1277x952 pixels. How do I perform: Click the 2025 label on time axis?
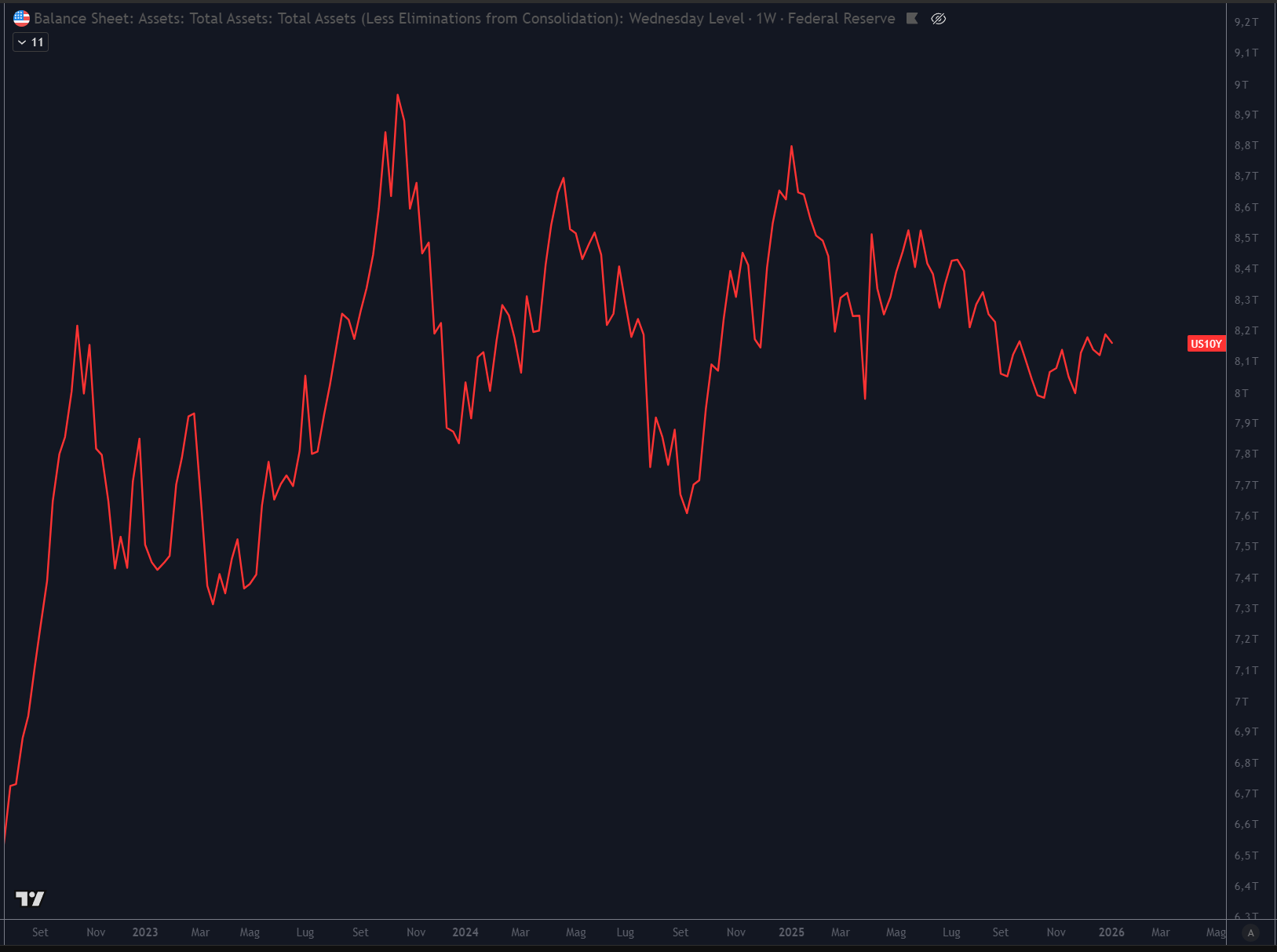click(791, 932)
